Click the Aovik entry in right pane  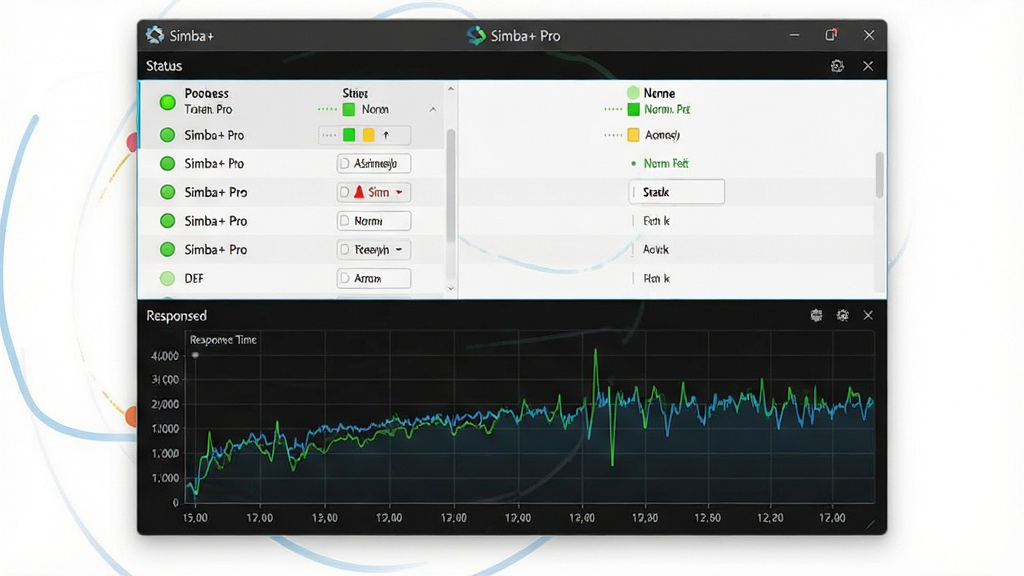tap(656, 249)
